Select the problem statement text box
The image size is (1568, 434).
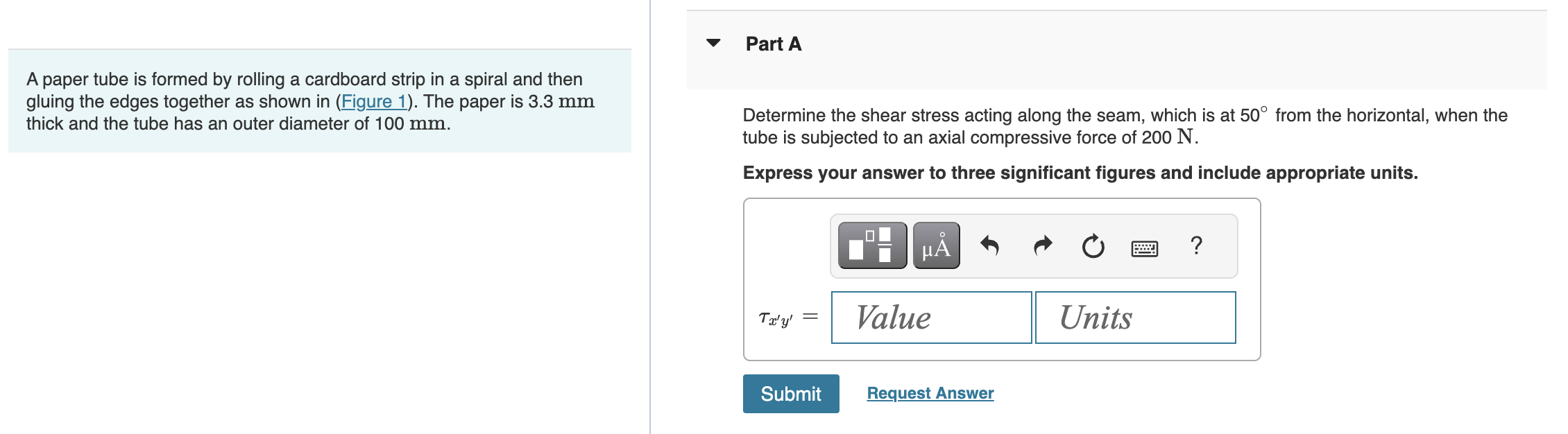click(x=319, y=101)
